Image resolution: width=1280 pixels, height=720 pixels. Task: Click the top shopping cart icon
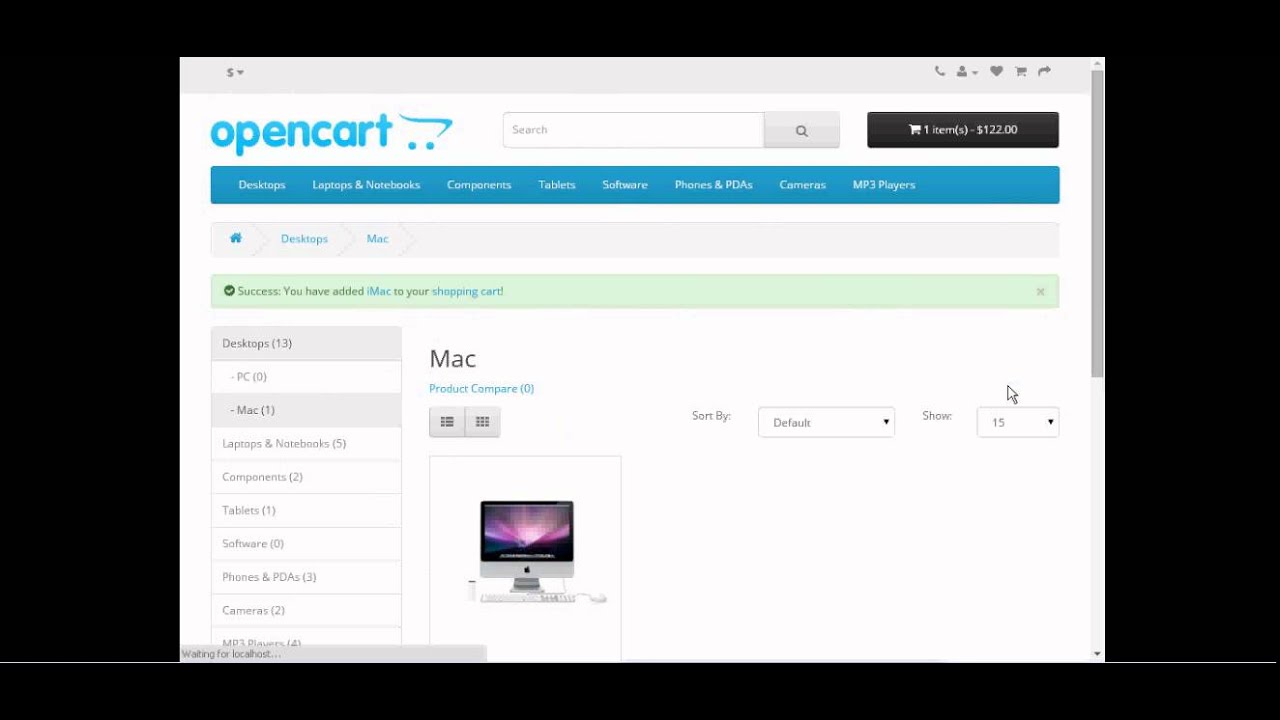pos(1020,71)
